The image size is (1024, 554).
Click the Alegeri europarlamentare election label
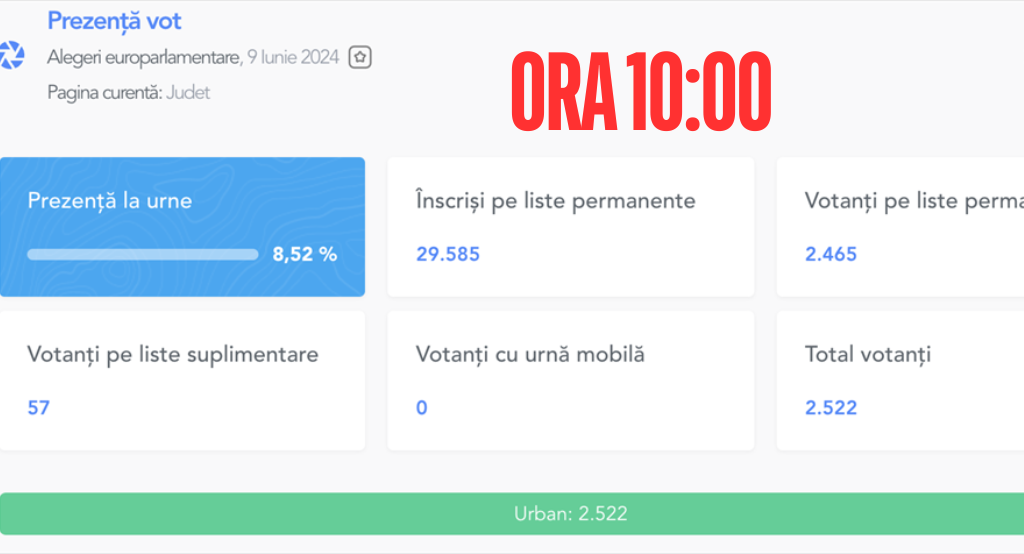143,57
